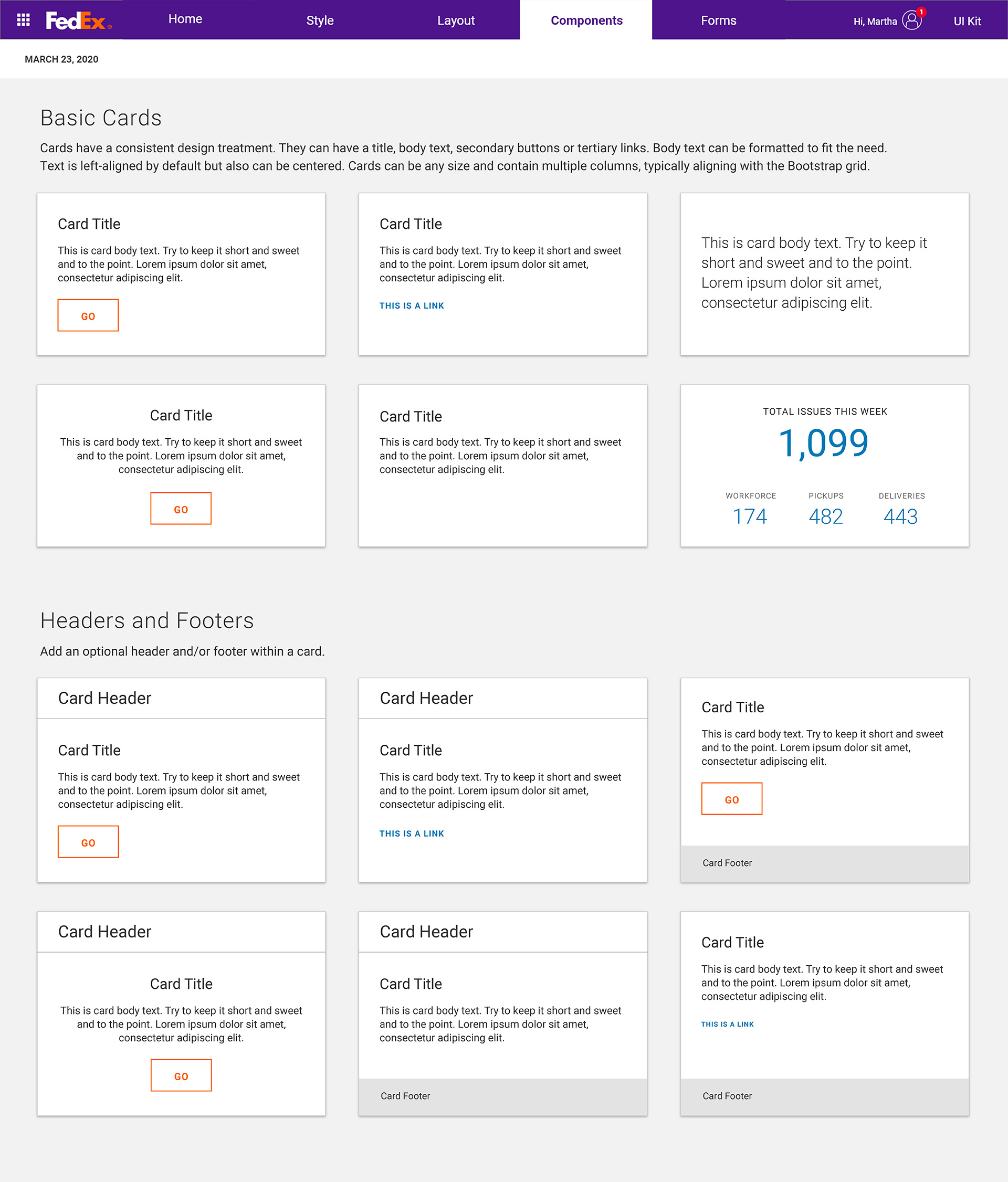Go to the Layout tab
The width and height of the screenshot is (1008, 1182).
(456, 20)
